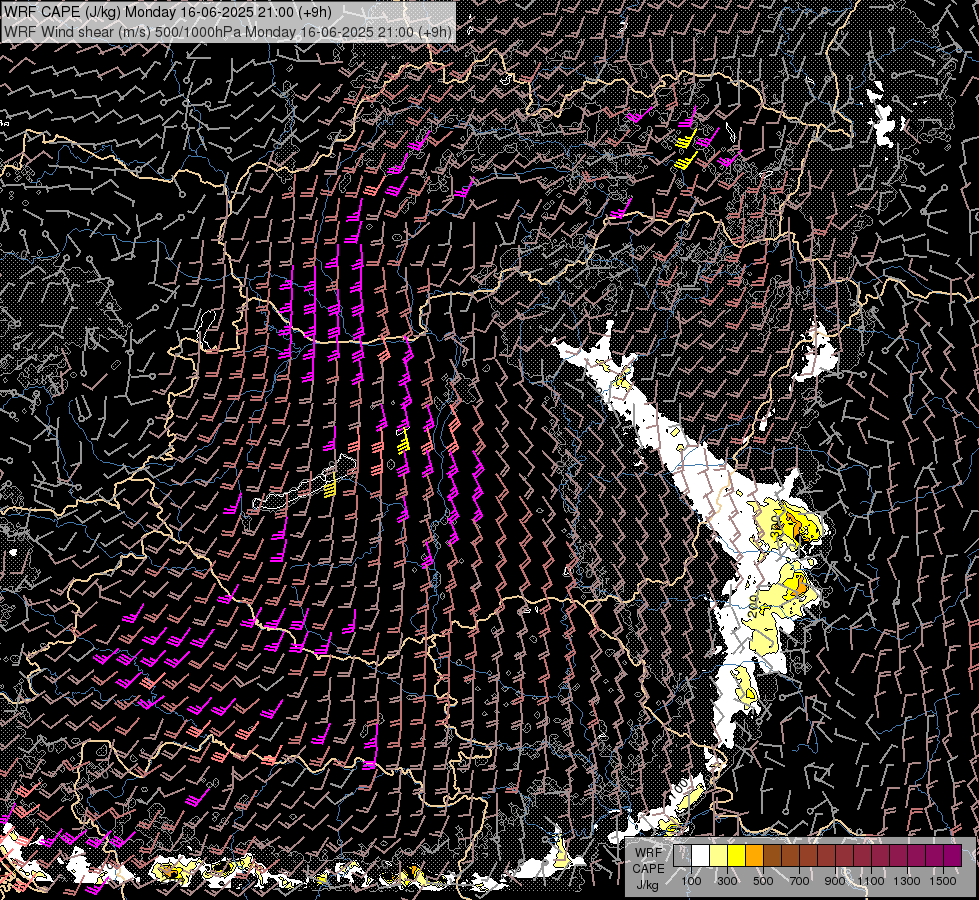979x900 pixels.
Task: Click the legend label 300
Action: 727,881
